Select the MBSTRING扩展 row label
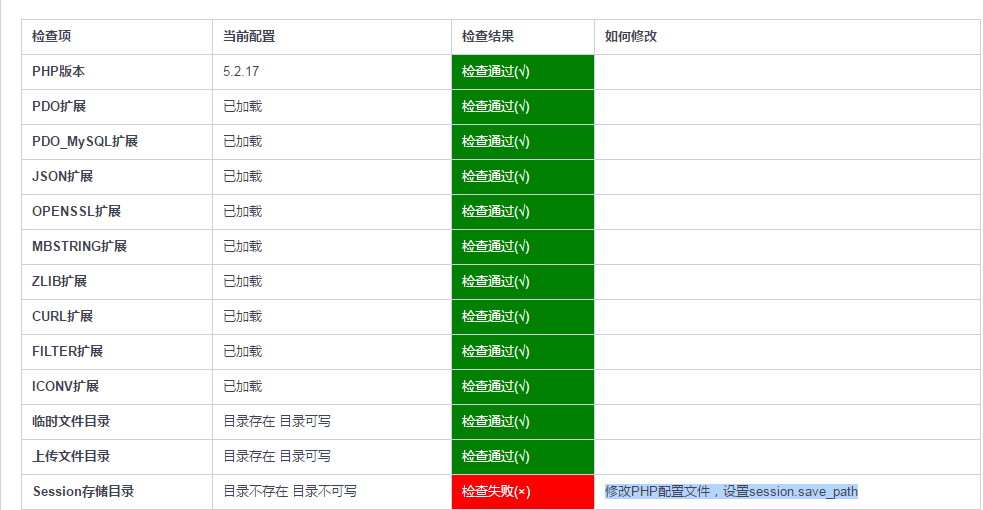Viewport: 983px width, 510px height. pos(80,247)
